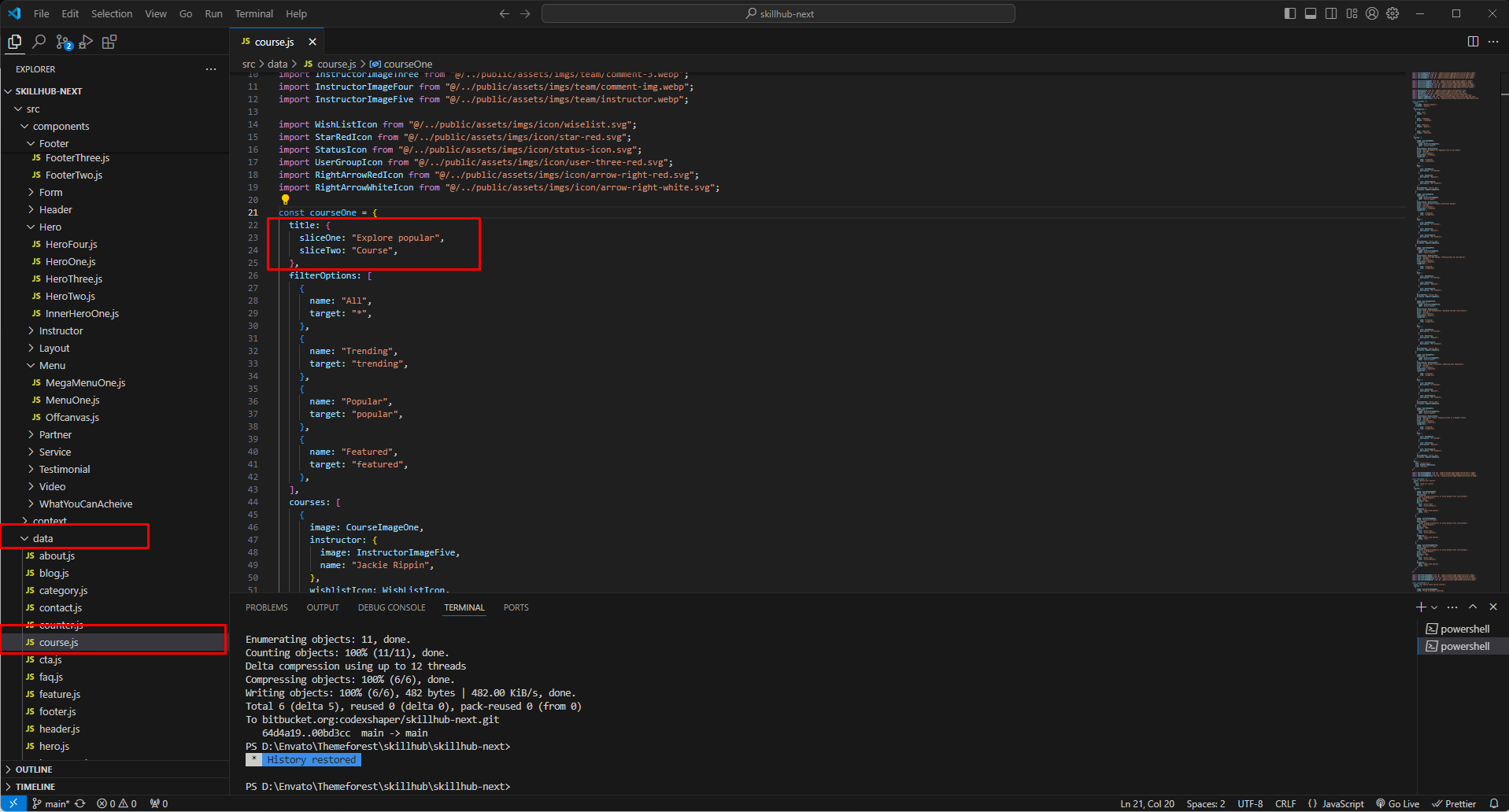
Task: Open terminal panel more actions ellipsis
Action: (x=1452, y=607)
